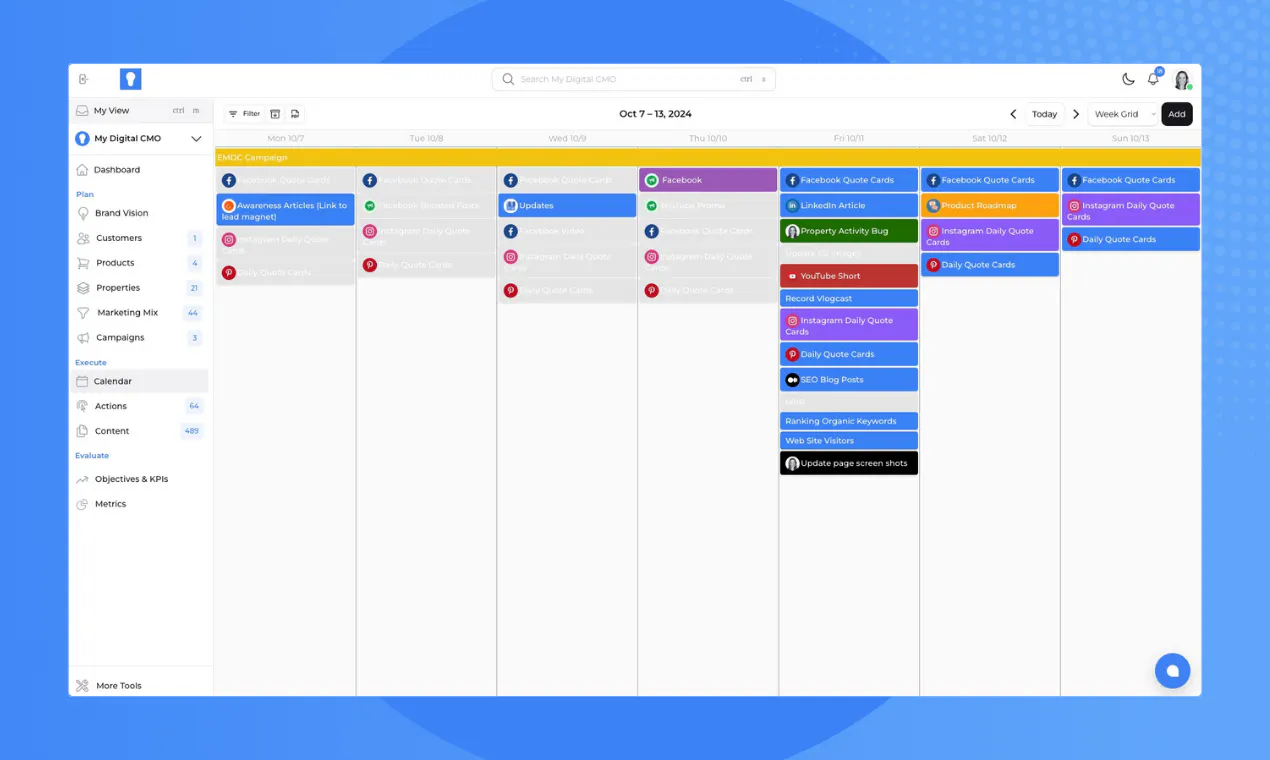Open Sunday's Instagram Daily Quote Cards
The height and width of the screenshot is (760, 1270).
pyautogui.click(x=1131, y=211)
